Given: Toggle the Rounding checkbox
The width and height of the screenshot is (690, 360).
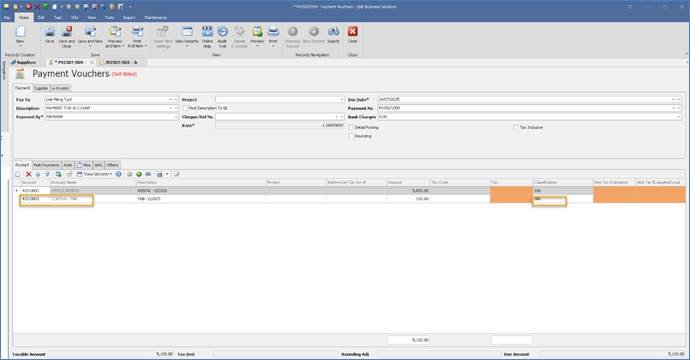Looking at the screenshot, I should 351,136.
